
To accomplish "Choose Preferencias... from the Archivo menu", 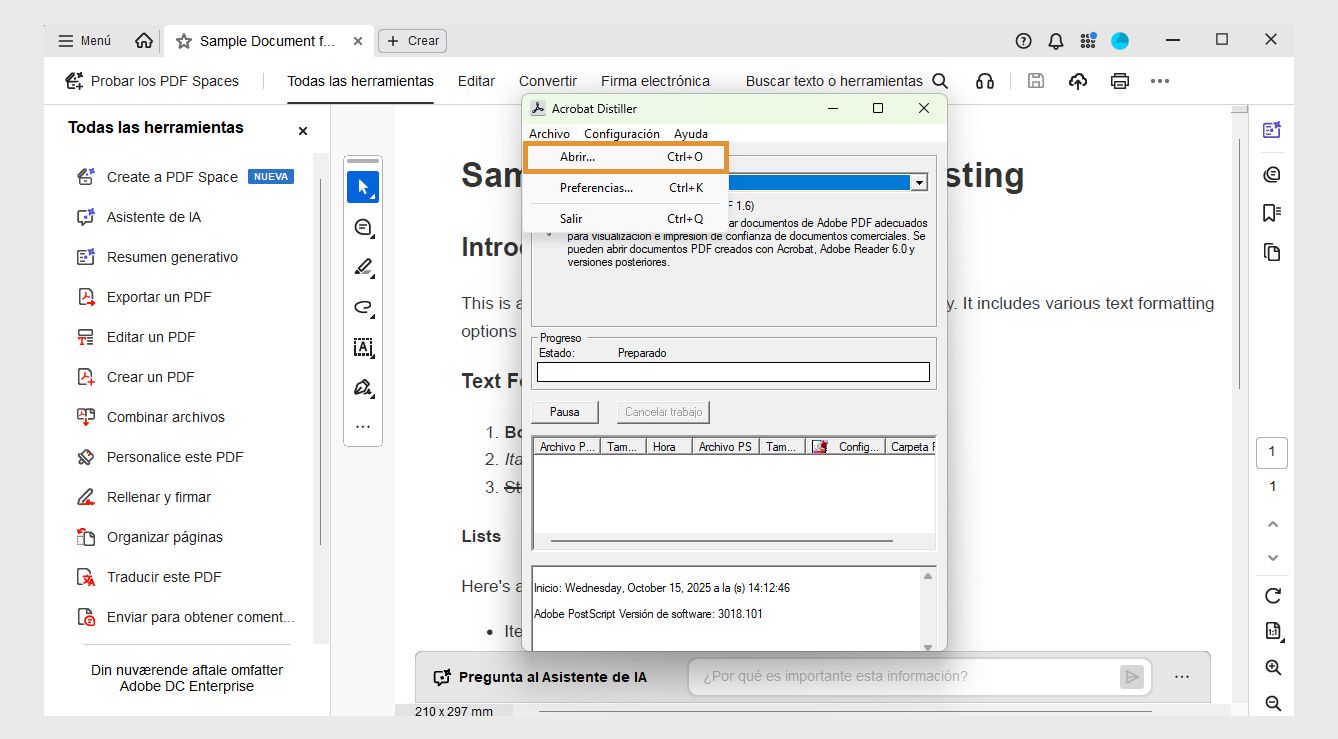I will pos(626,188).
